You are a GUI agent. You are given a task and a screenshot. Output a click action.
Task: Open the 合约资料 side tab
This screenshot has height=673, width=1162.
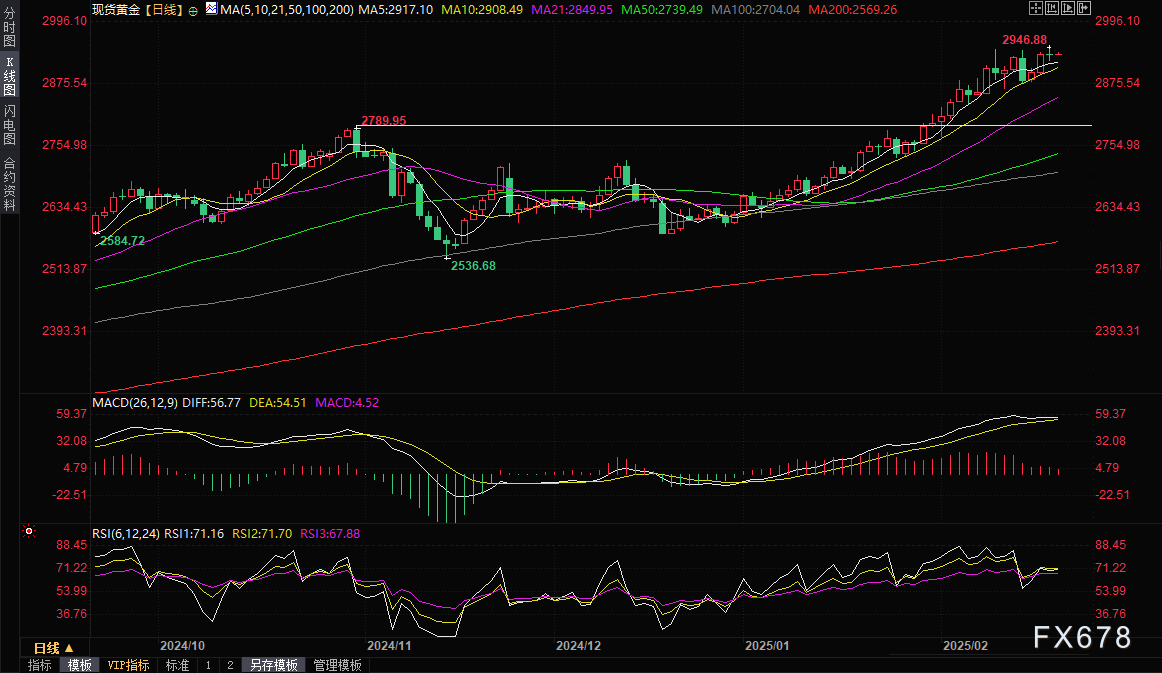point(9,183)
